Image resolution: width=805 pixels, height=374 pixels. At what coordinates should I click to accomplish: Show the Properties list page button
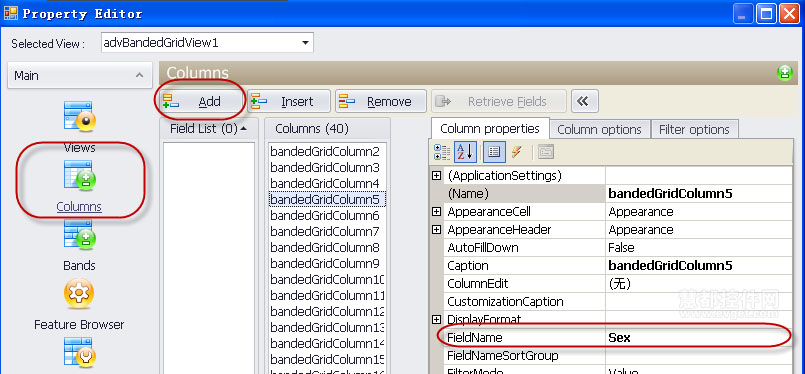(494, 152)
